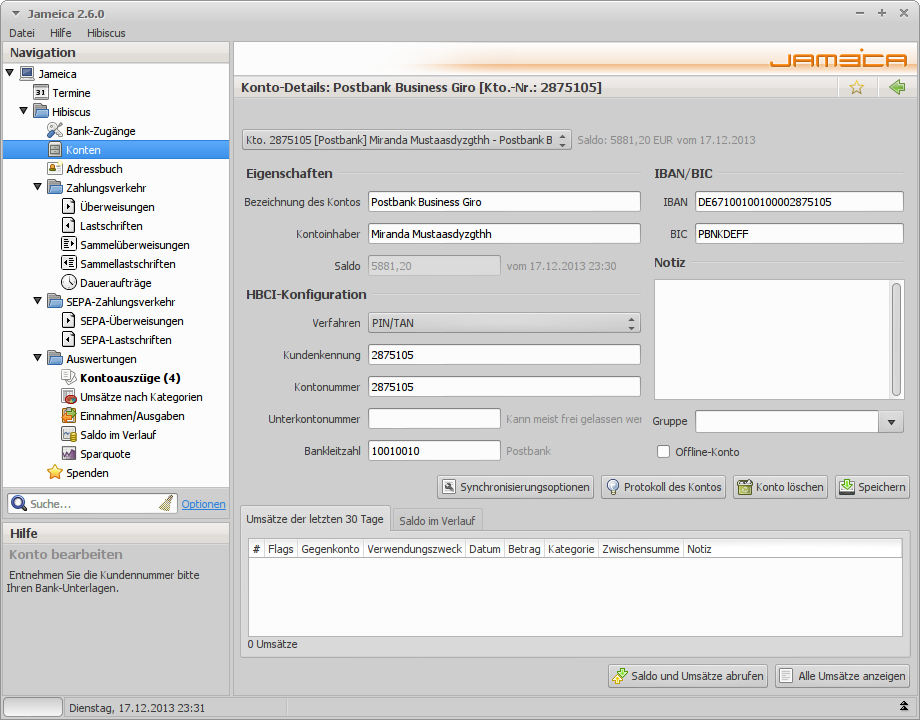Click status bar expand icon at bottom right
Screen dimensions: 920x720
pyautogui.click(x=904, y=706)
